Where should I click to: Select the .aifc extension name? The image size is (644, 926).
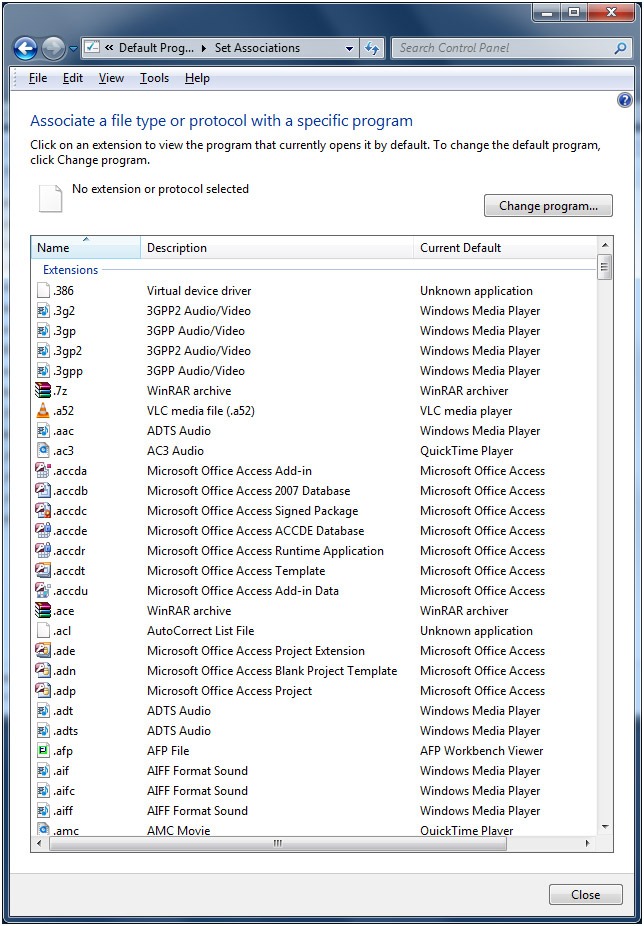click(x=64, y=791)
